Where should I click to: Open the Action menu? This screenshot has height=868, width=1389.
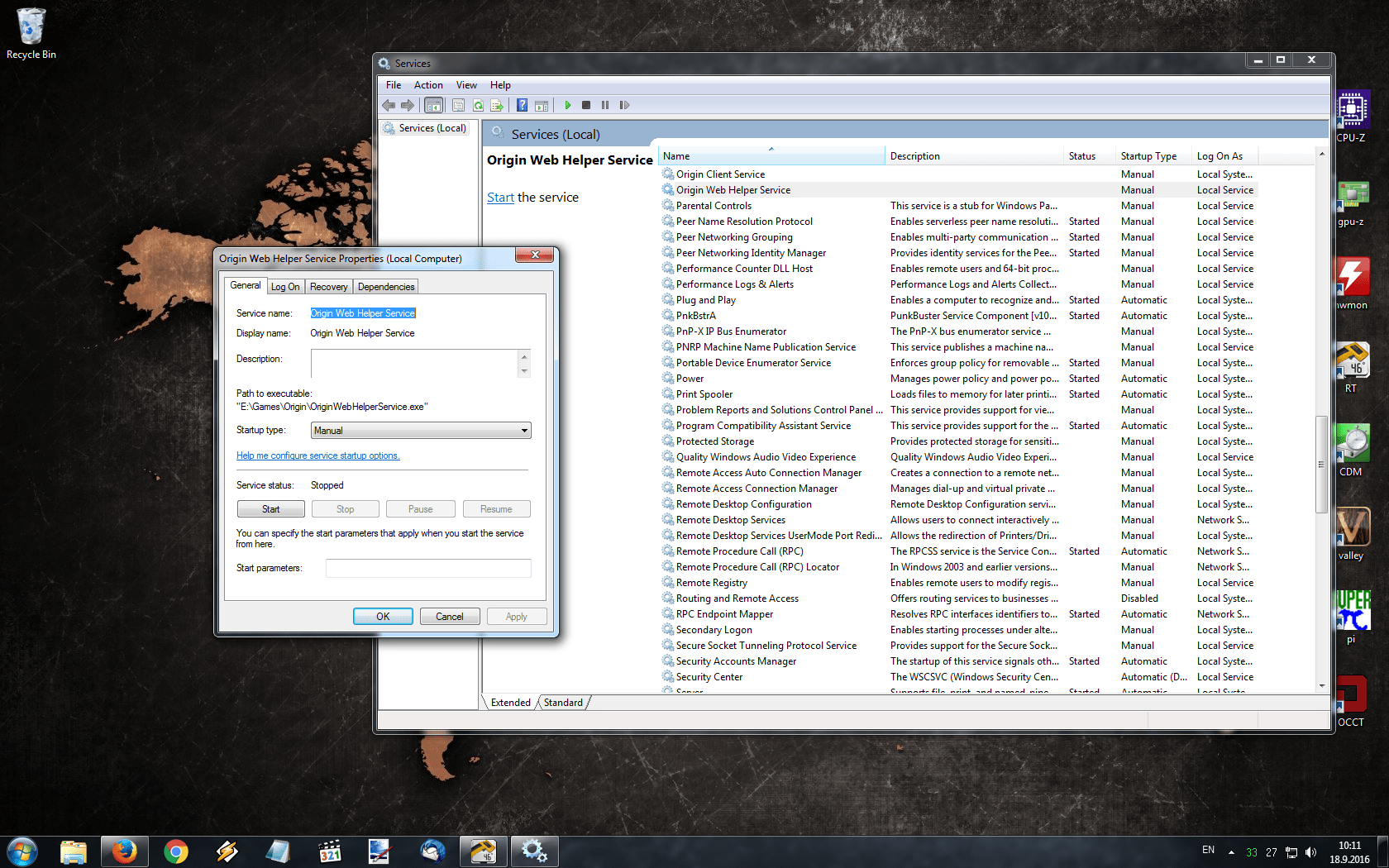[428, 85]
